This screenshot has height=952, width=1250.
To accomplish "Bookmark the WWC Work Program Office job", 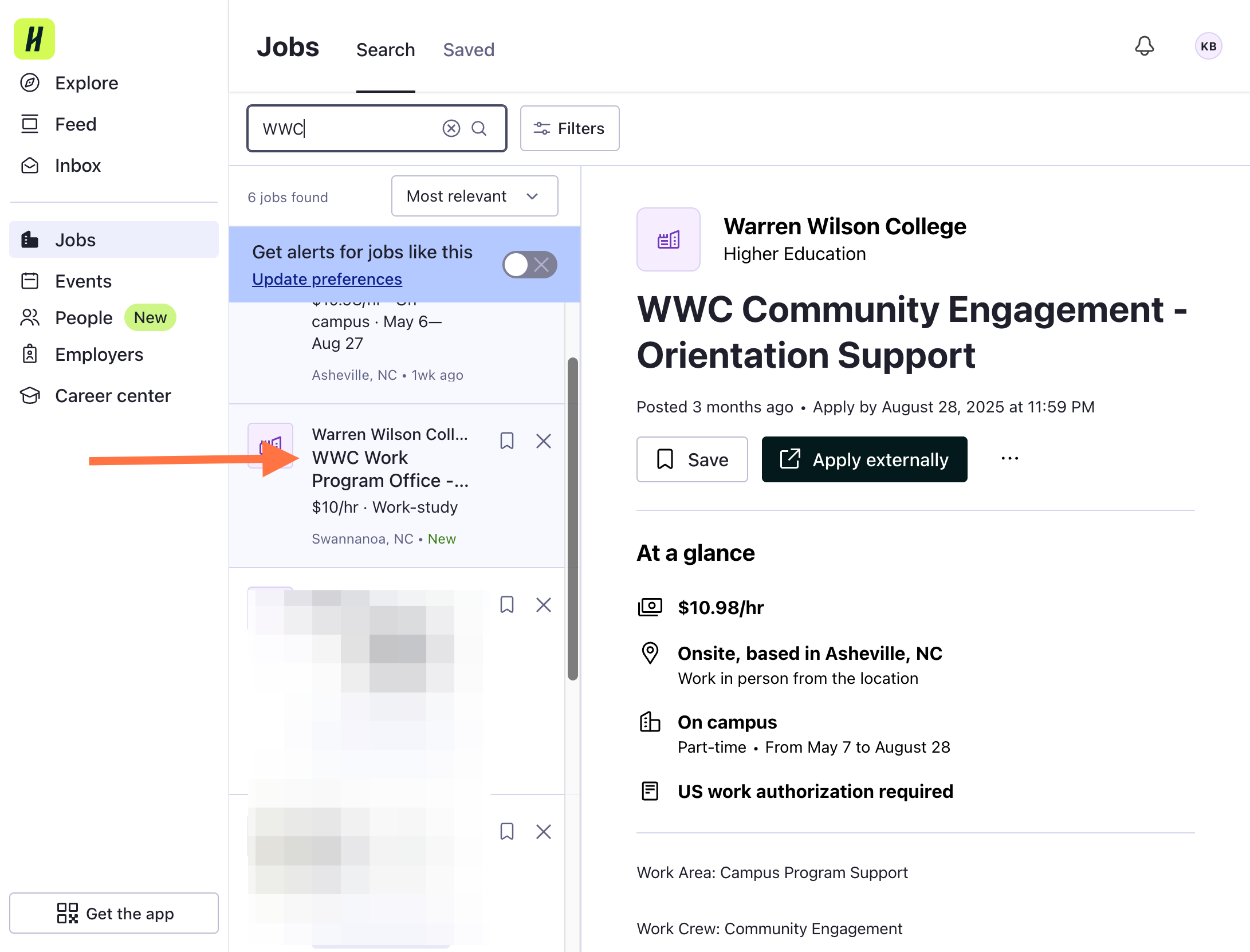I will [507, 440].
